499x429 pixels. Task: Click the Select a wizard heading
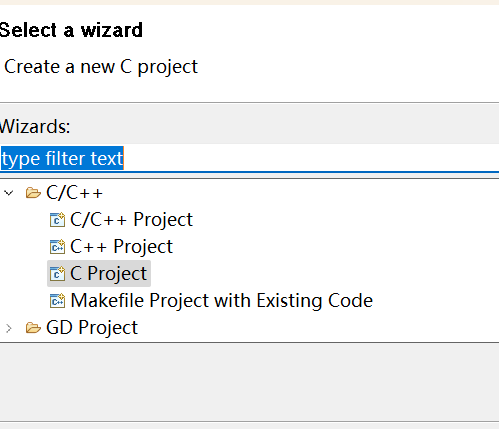[71, 30]
